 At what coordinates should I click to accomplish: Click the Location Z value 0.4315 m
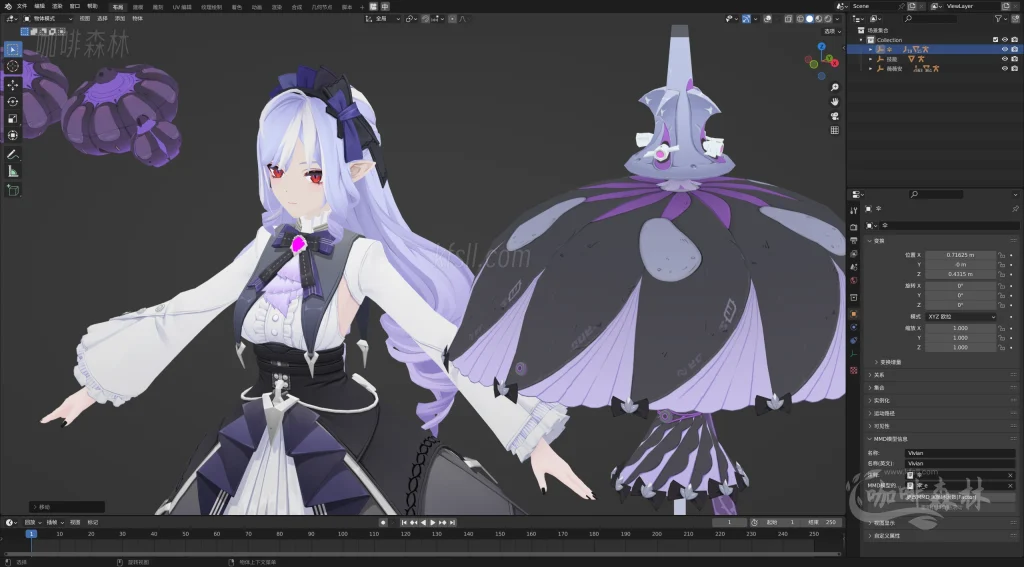tap(961, 274)
